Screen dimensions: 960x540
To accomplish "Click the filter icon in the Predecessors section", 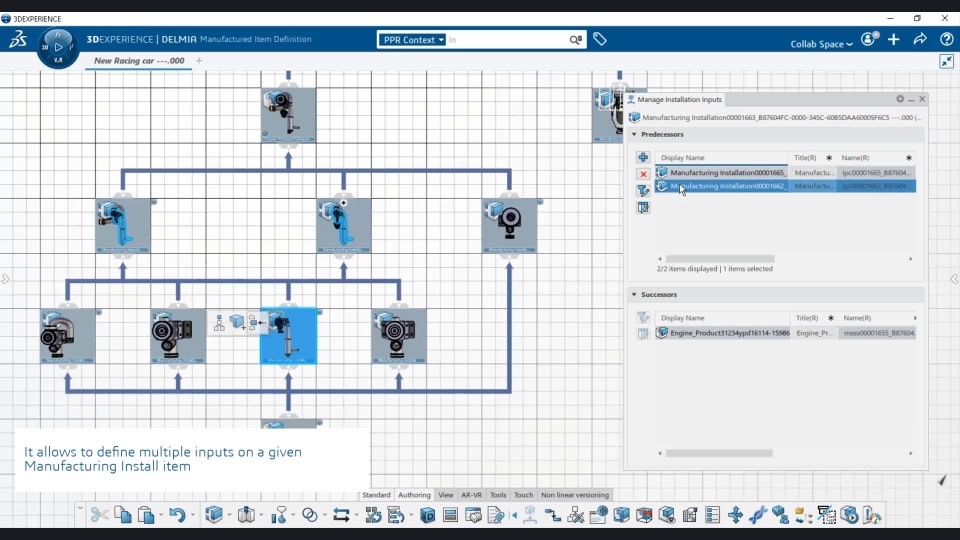I will click(x=643, y=191).
